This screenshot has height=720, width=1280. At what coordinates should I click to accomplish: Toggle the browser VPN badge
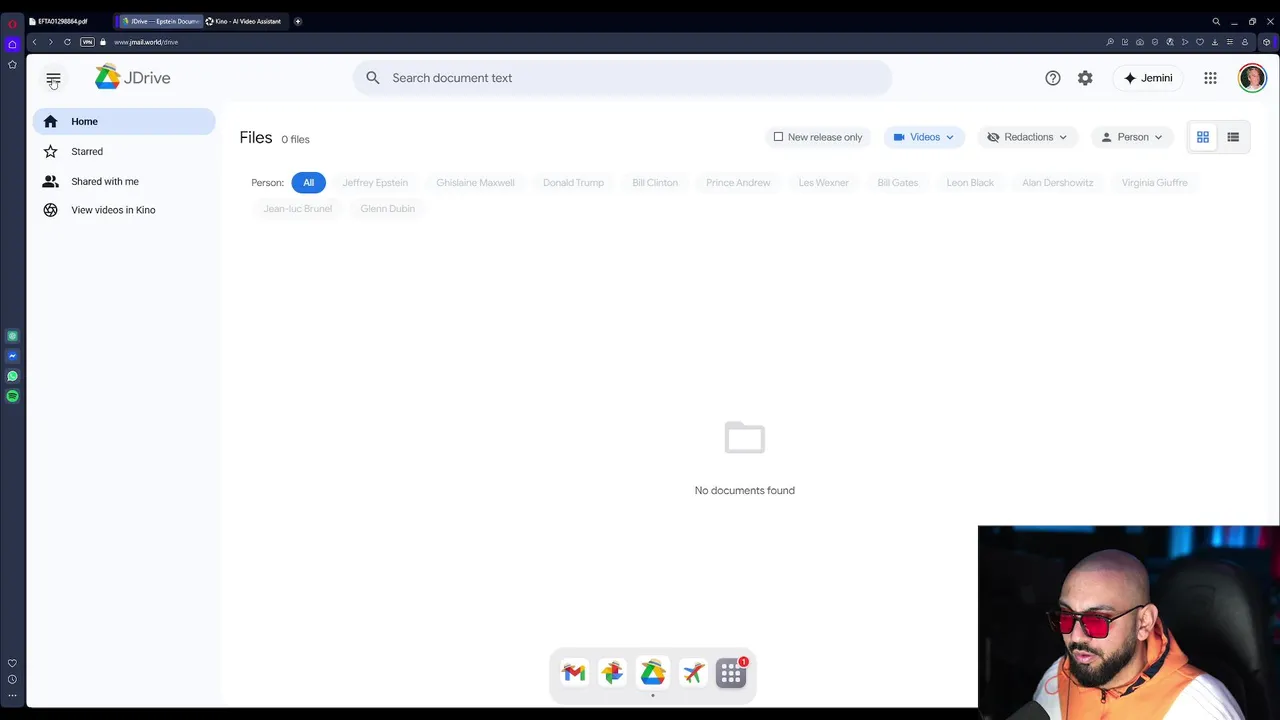(87, 42)
